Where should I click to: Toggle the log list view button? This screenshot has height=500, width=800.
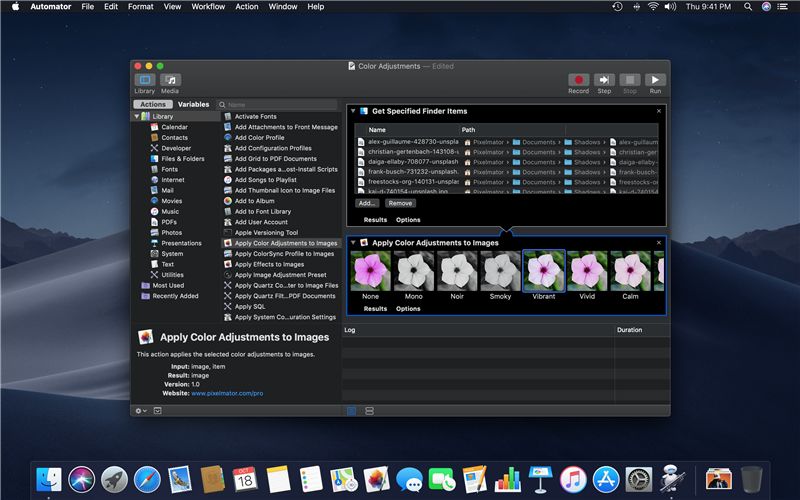(x=352, y=411)
